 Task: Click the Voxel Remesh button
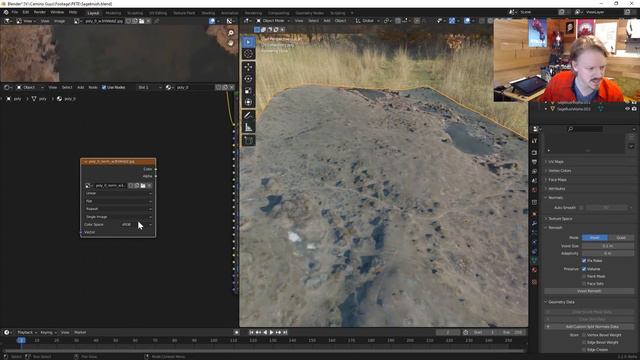(589, 291)
